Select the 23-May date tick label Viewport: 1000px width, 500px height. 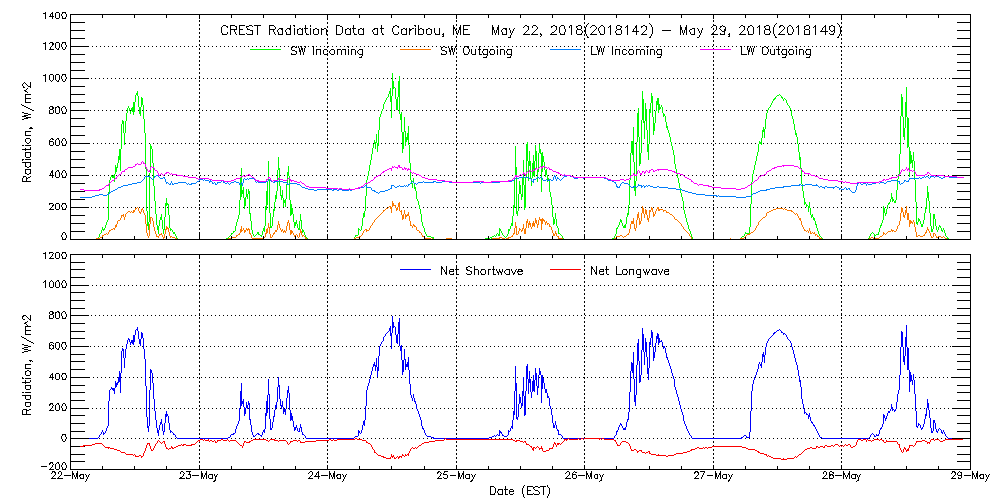(x=199, y=476)
